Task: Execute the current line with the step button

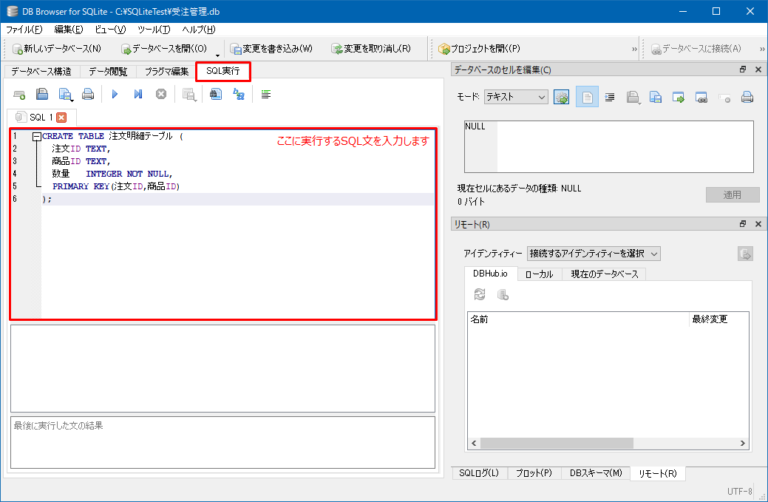Action: [138, 94]
